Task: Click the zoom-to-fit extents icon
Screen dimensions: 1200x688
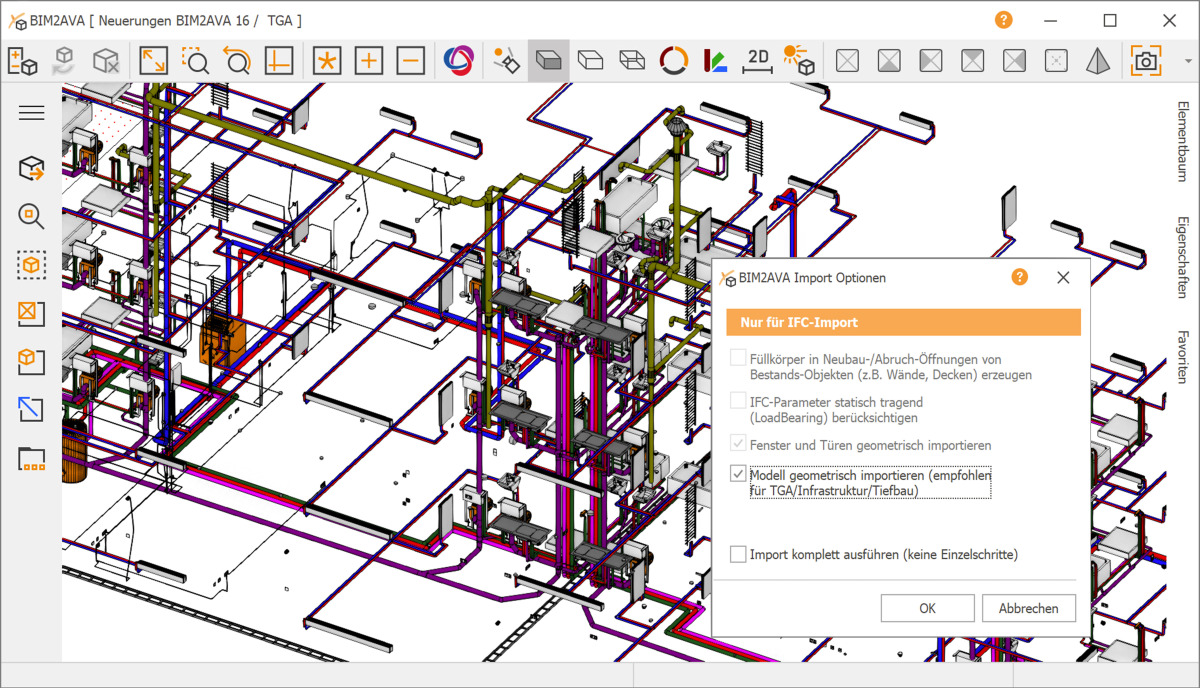Action: tap(153, 60)
